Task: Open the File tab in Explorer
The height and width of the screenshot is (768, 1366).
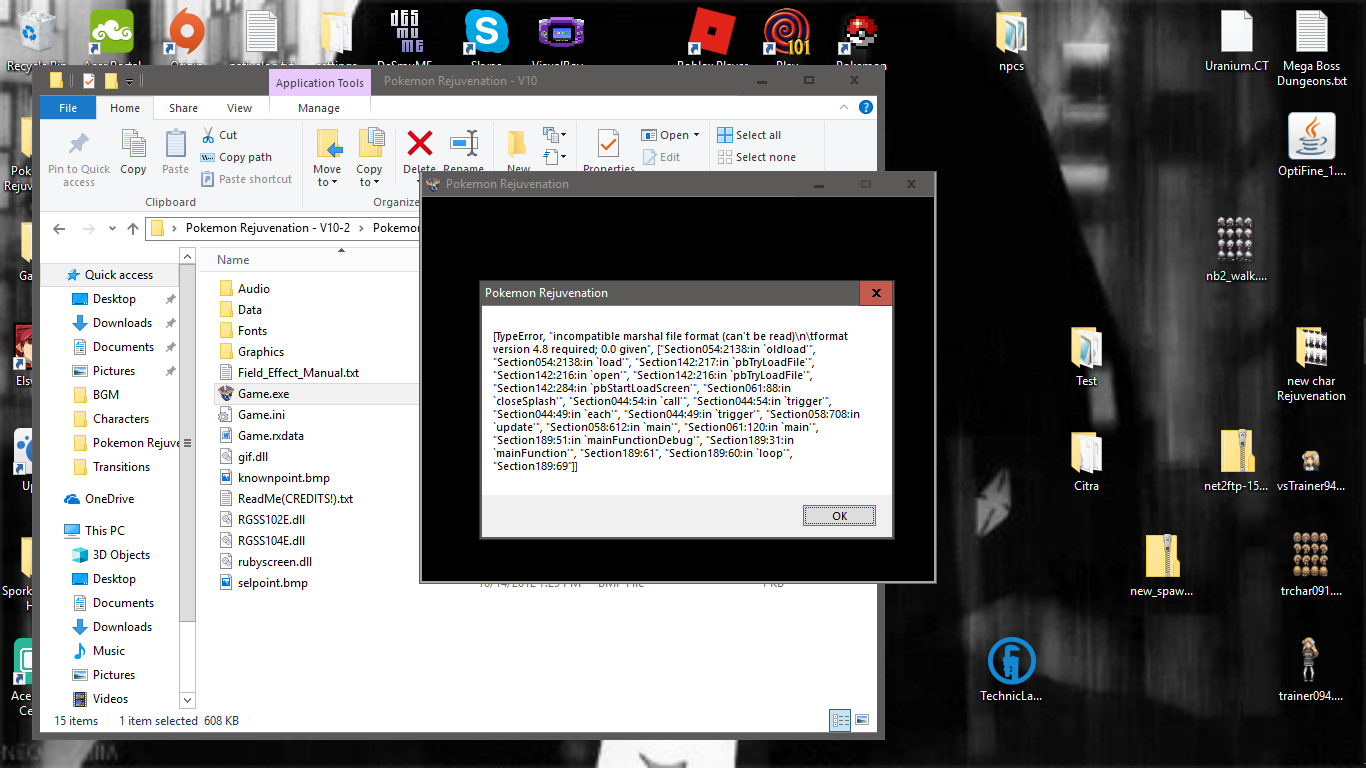Action: 68,108
